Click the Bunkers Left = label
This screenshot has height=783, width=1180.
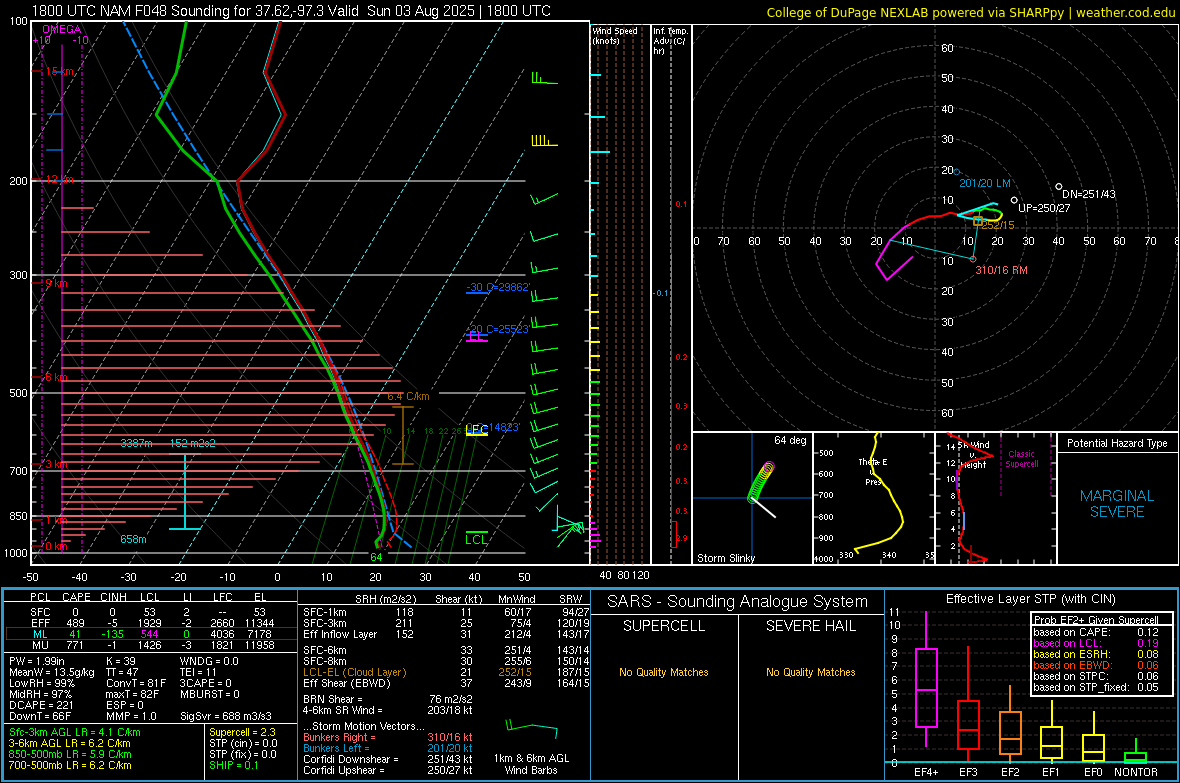336,748
